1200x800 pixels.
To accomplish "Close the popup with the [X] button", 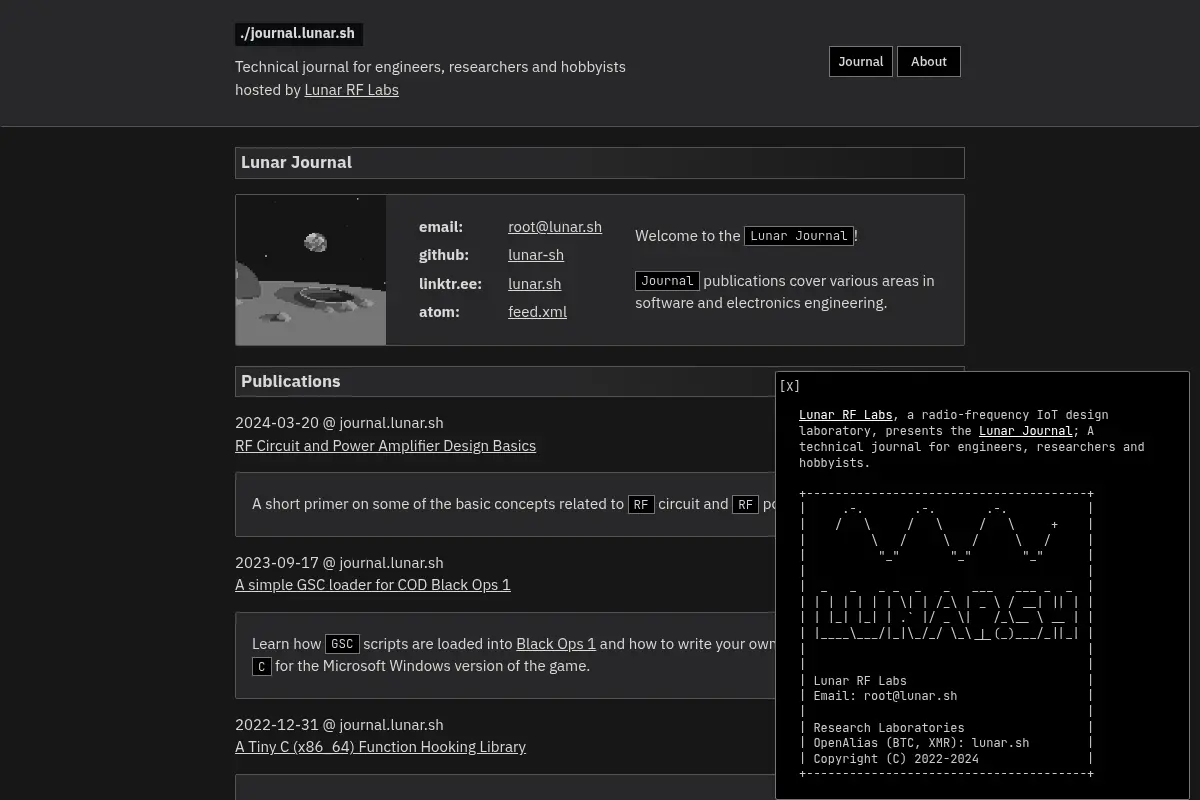I will point(790,386).
